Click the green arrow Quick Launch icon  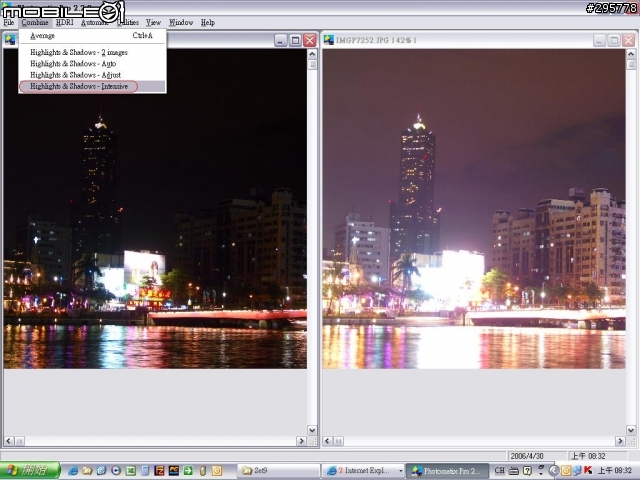(x=188, y=471)
